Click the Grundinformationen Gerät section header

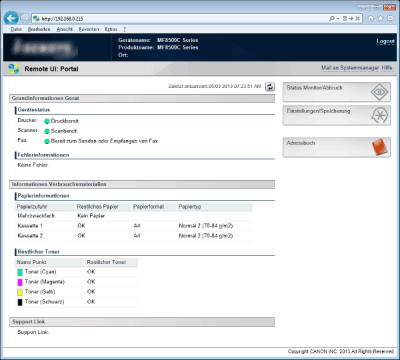[142, 98]
